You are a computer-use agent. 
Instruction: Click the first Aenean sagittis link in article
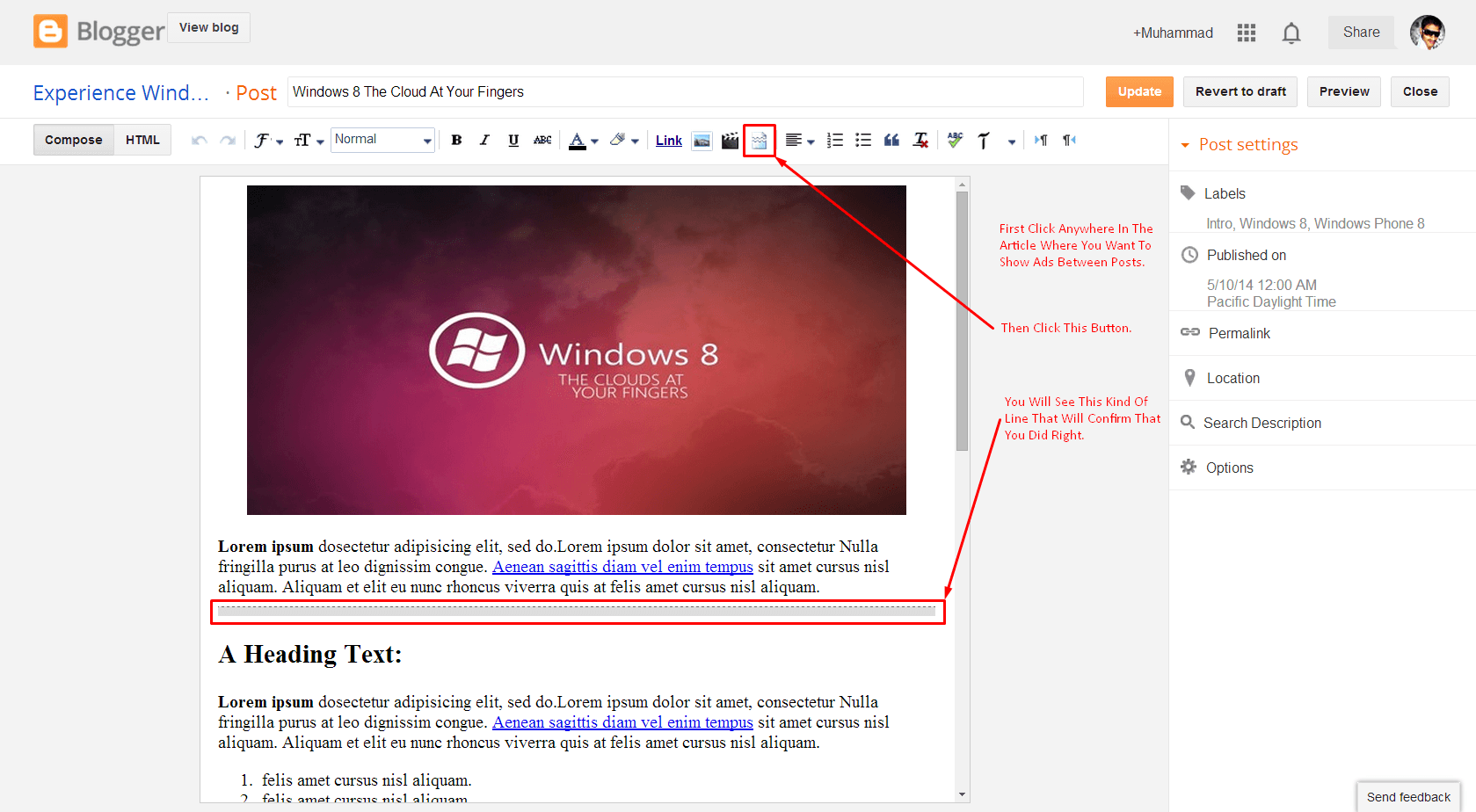click(622, 567)
